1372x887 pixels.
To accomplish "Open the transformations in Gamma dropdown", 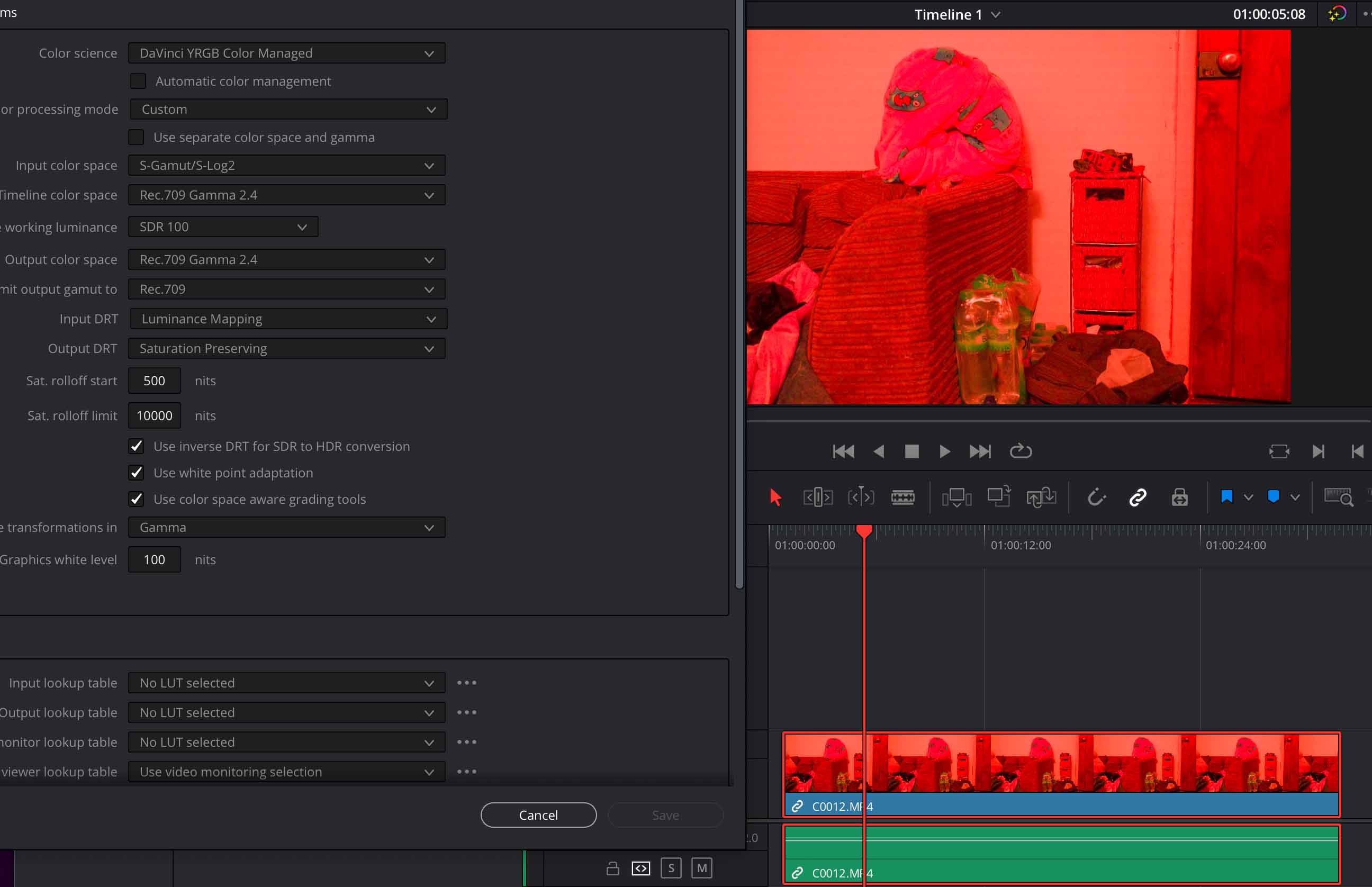I will click(286, 528).
